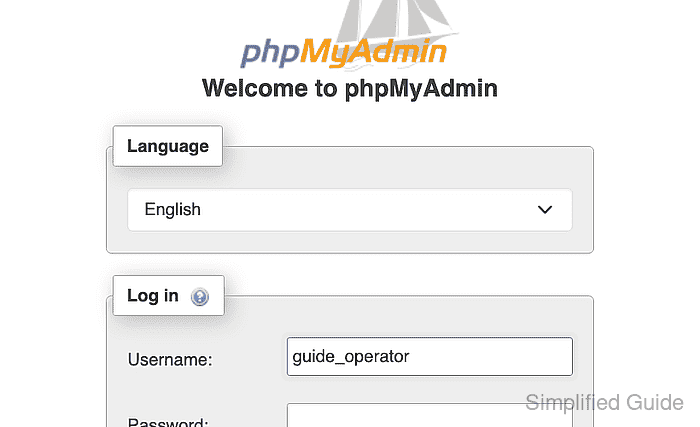Screen dimensions: 700x427
Task: Click the Username: label
Action: pos(170,360)
